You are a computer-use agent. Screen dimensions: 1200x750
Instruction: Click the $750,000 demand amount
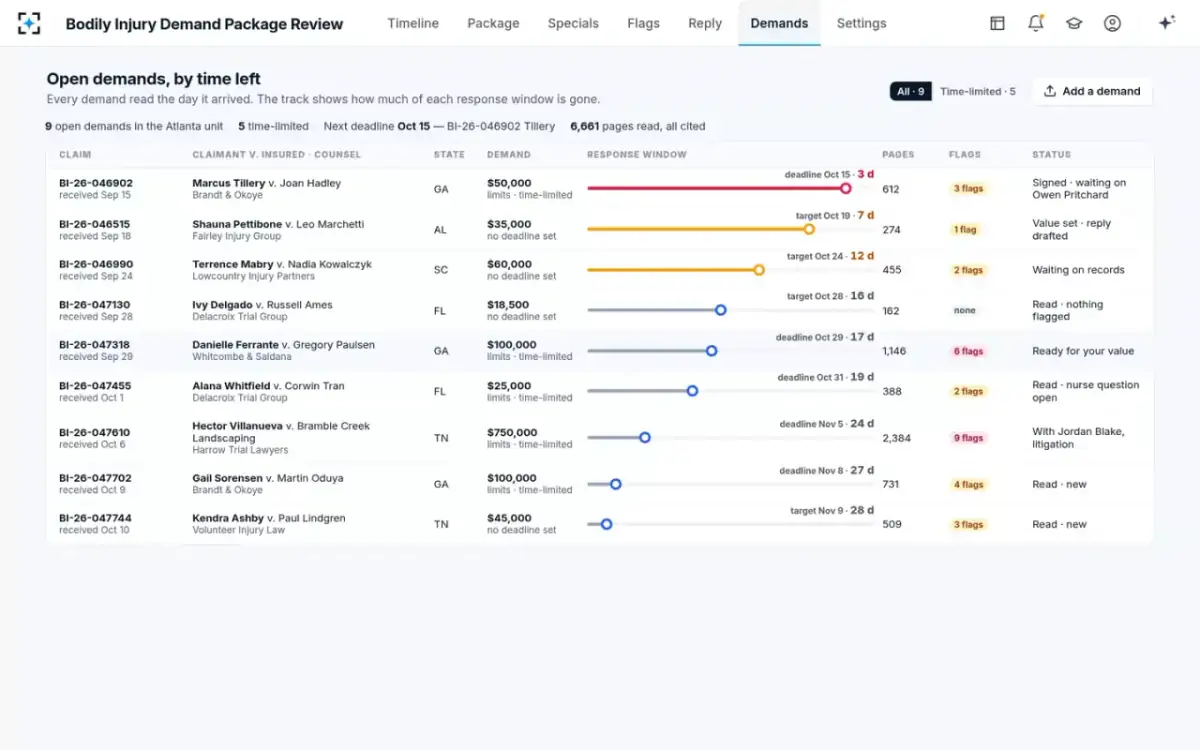point(512,432)
